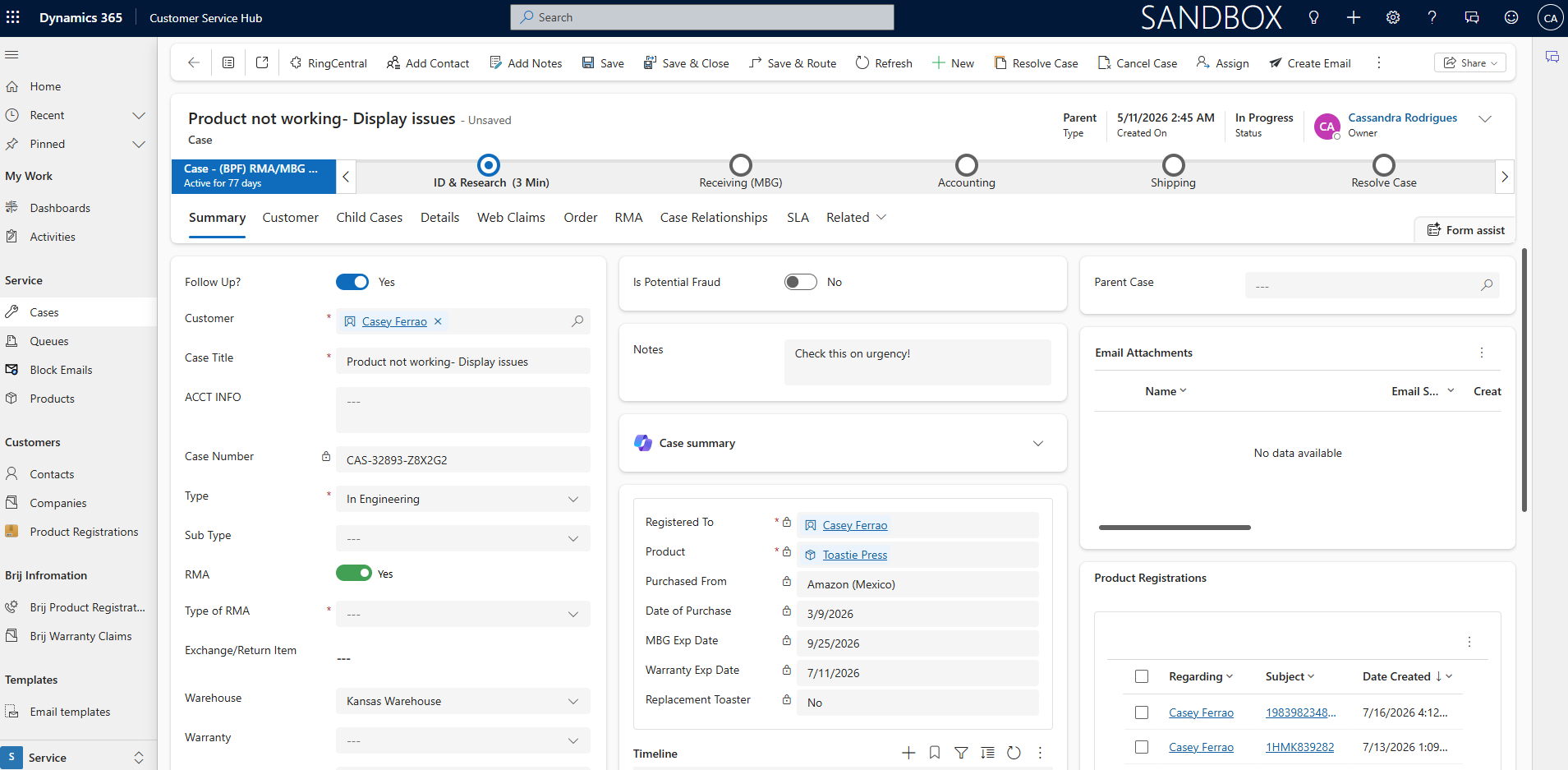This screenshot has height=770, width=1568.
Task: Open Email Attachments more options ellipsis
Action: pos(1482,353)
